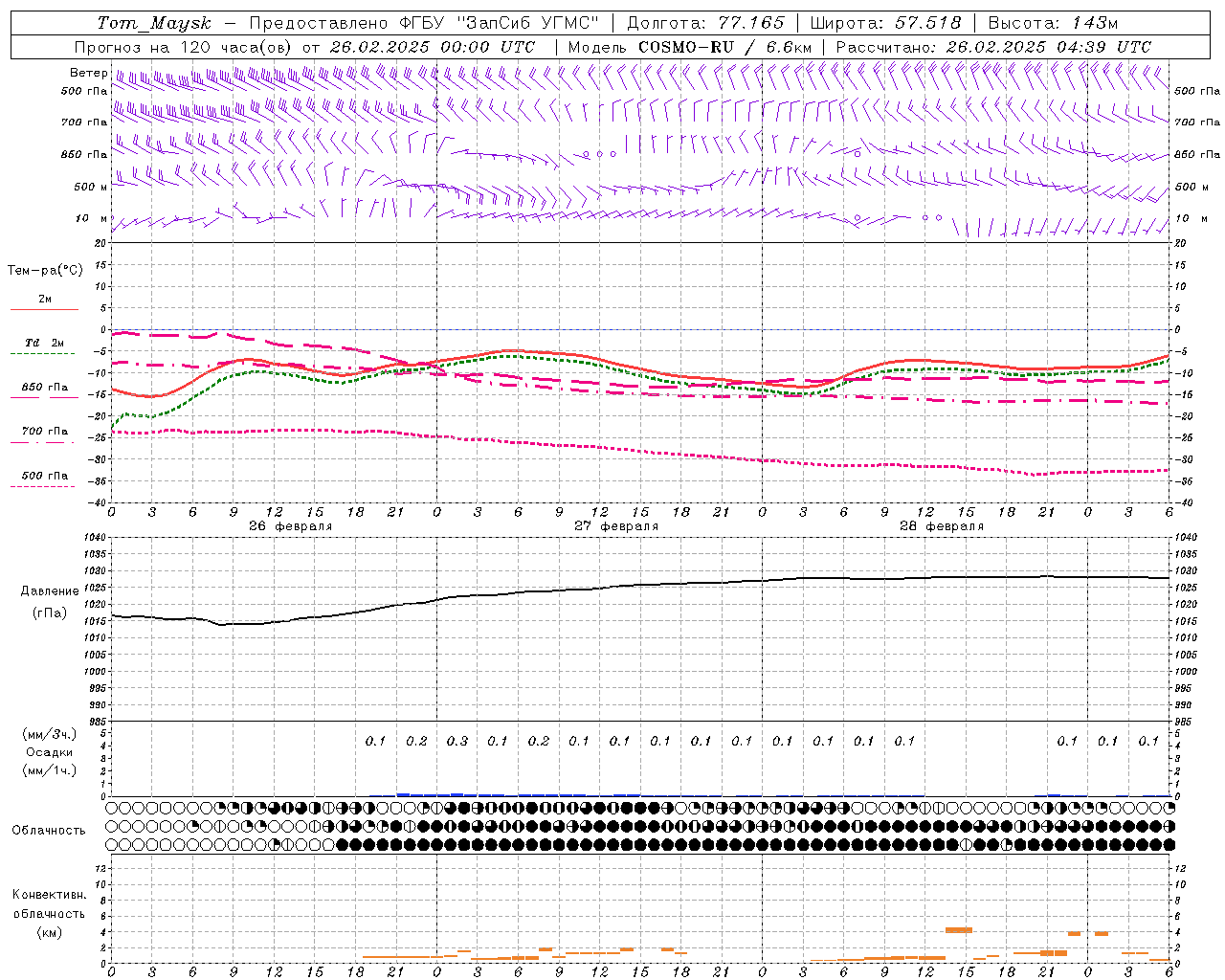Viewport: 1225px width, 980px height.
Task: Click the "27 февраля" date label
Action: click(616, 526)
